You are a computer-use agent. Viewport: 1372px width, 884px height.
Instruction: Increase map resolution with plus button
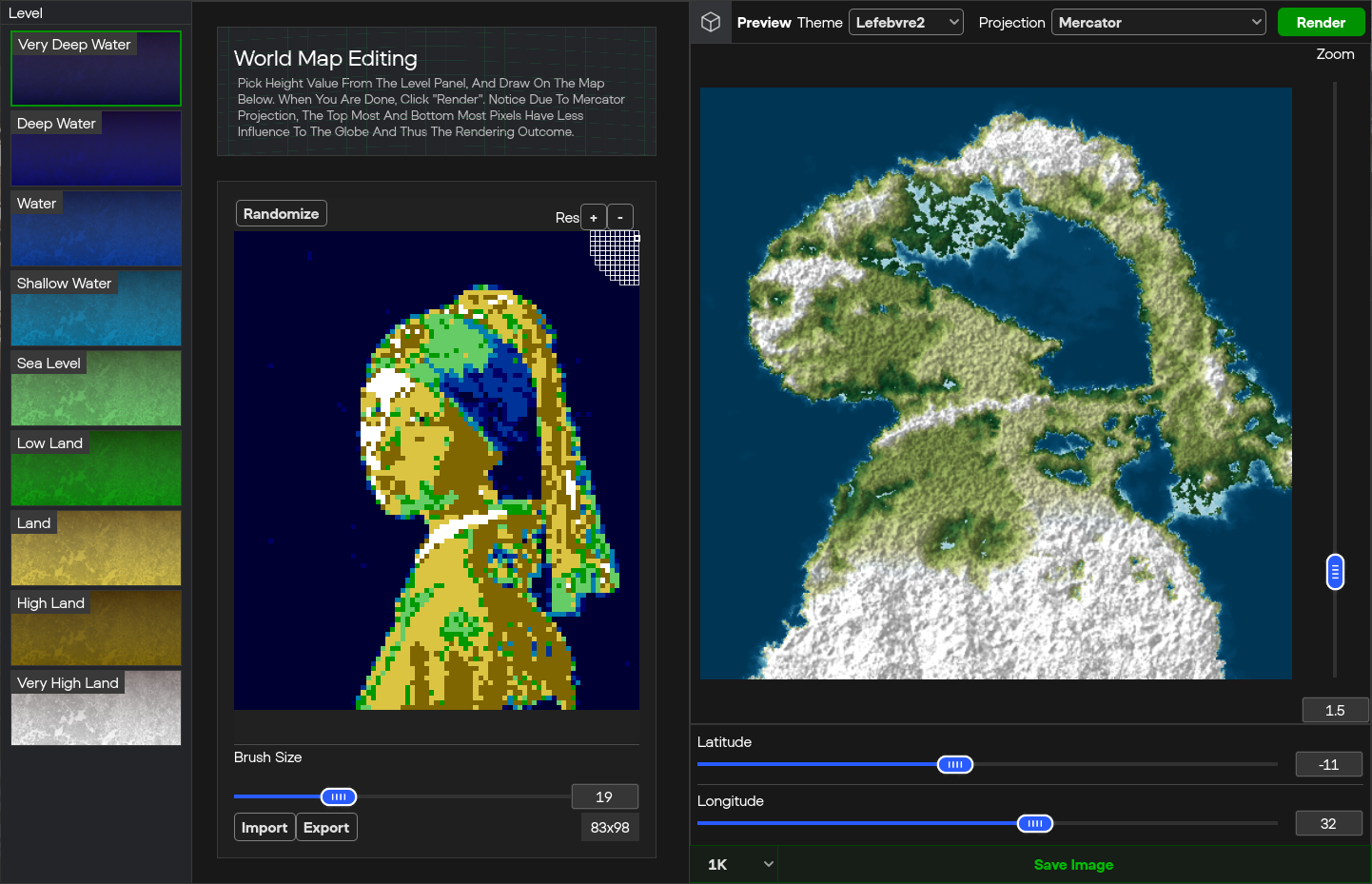coord(594,217)
